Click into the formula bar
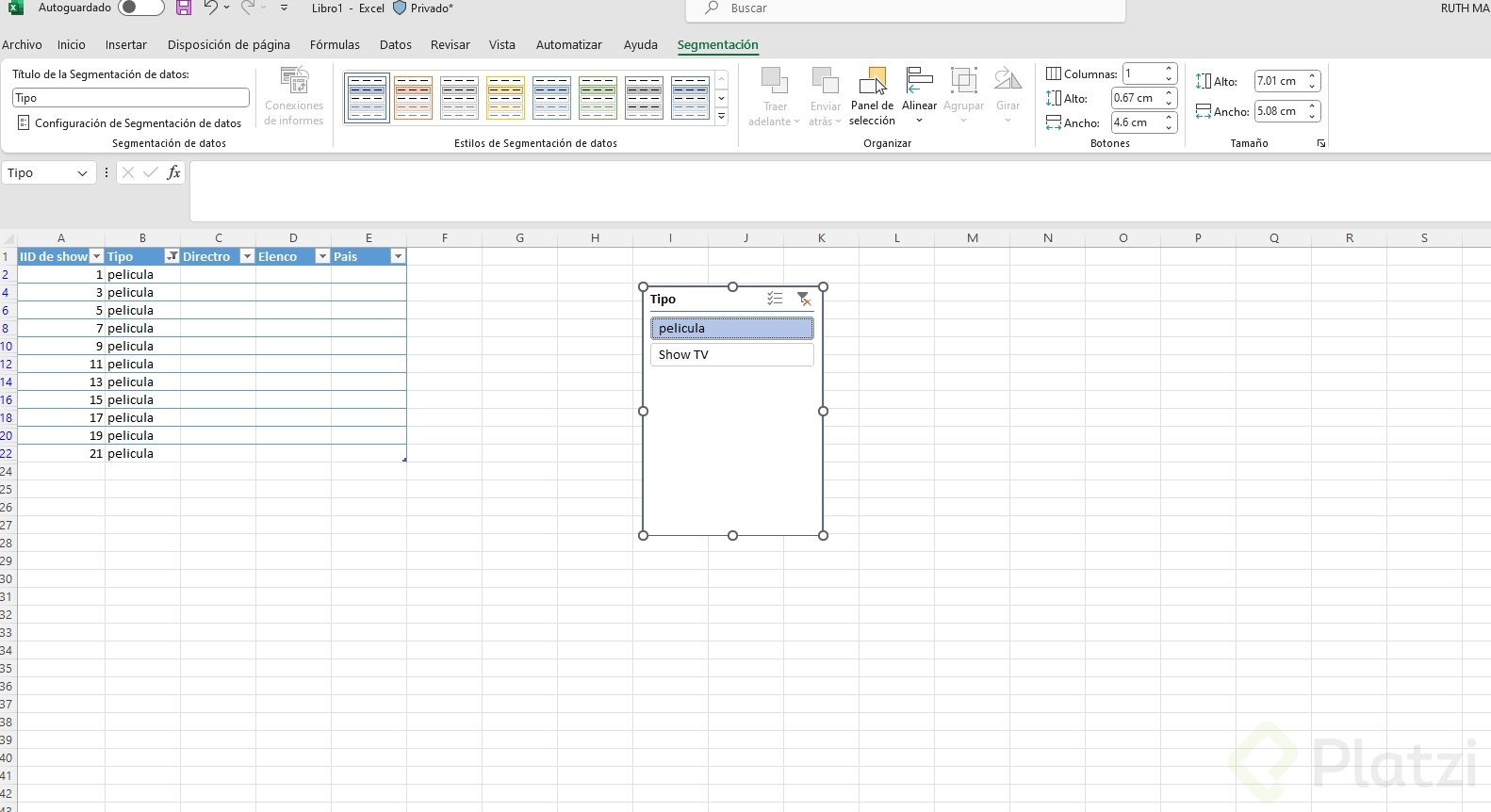Viewport: 1491px width, 812px height. (x=840, y=191)
